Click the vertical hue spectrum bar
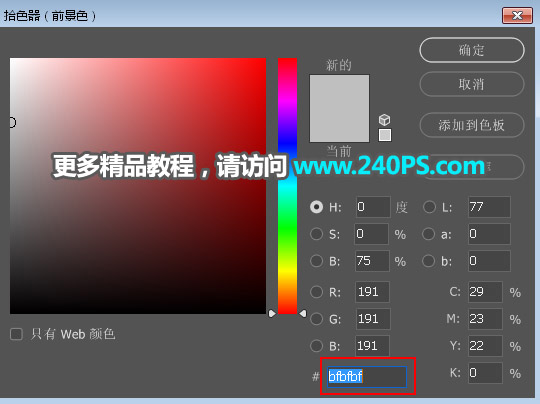This screenshot has height=404, width=540. click(287, 186)
